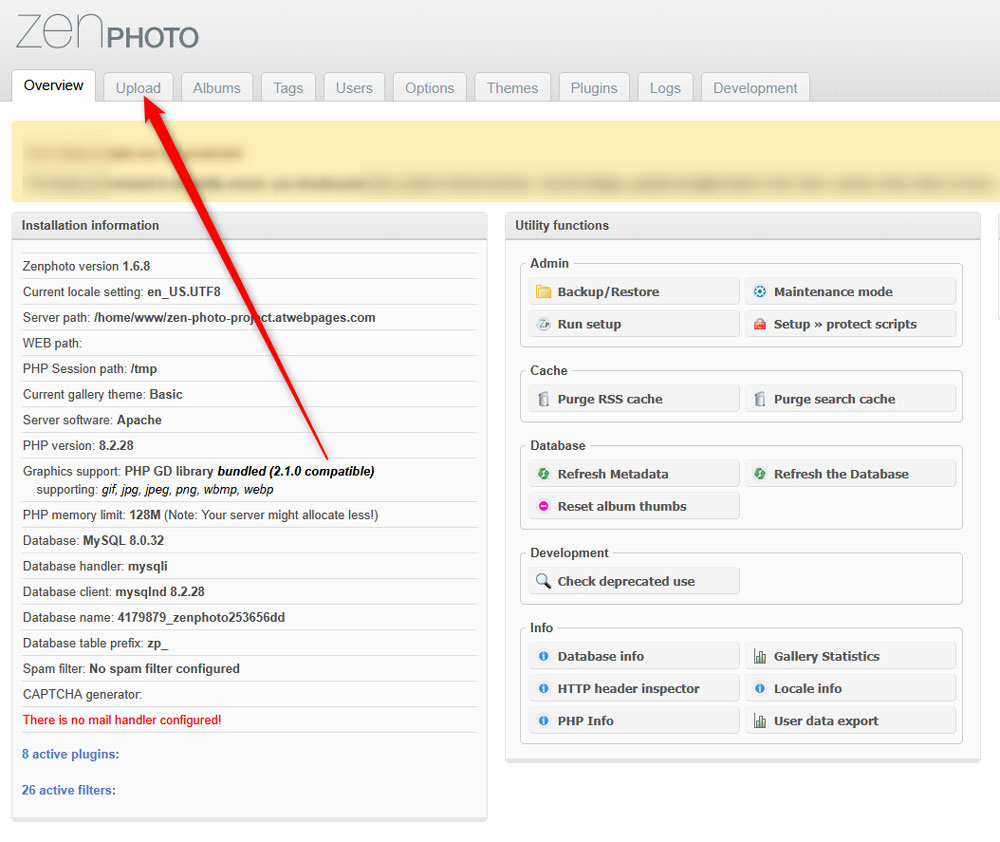Switch to the Upload tab
This screenshot has width=1000, height=842.
(138, 88)
